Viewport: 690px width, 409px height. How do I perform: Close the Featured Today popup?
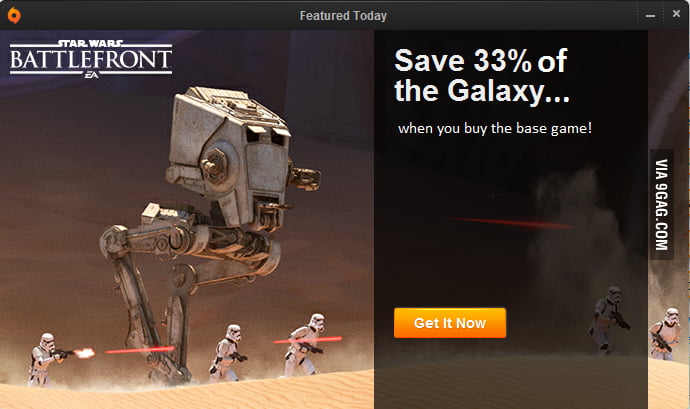tap(676, 14)
